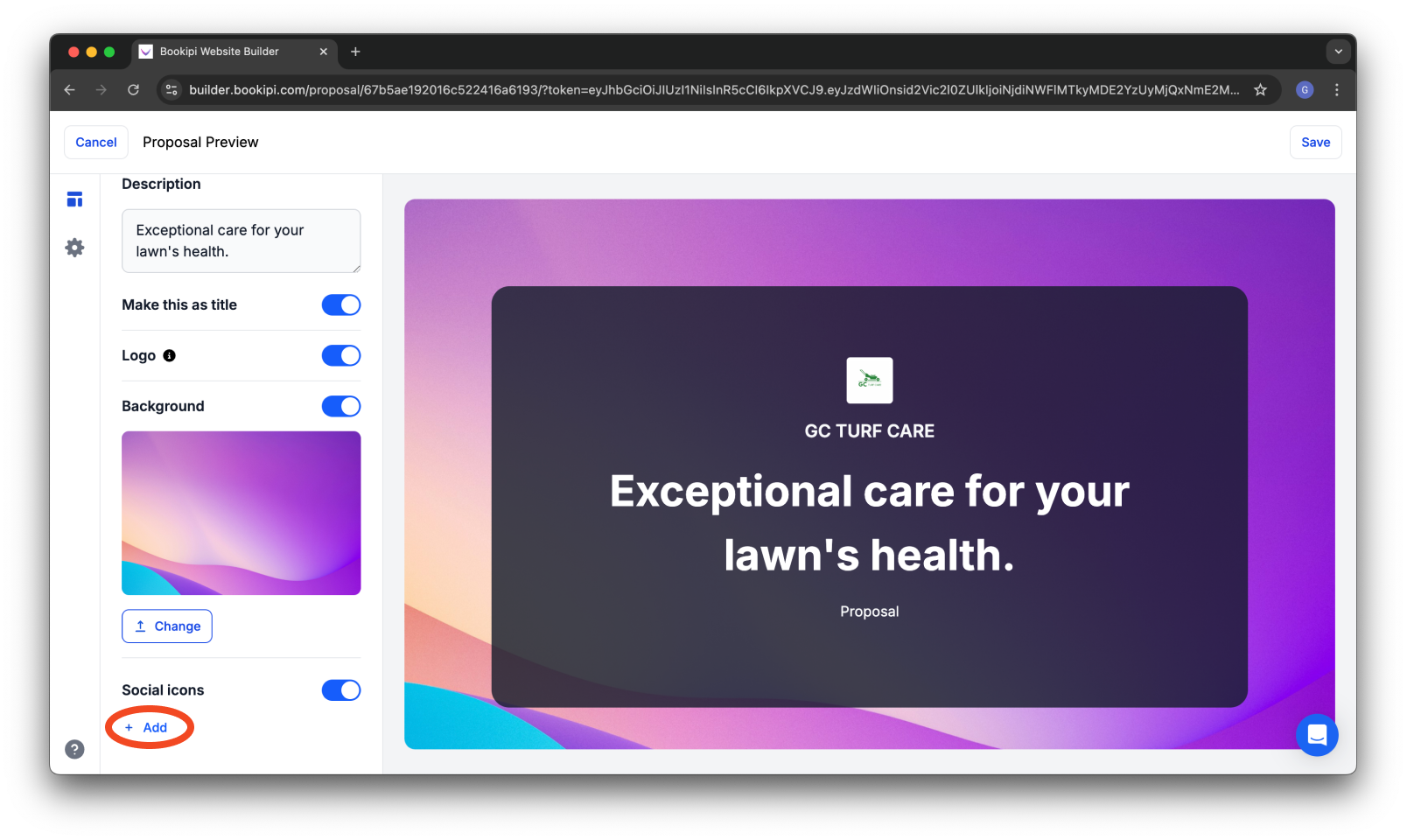Open a new browser tab

pyautogui.click(x=355, y=52)
